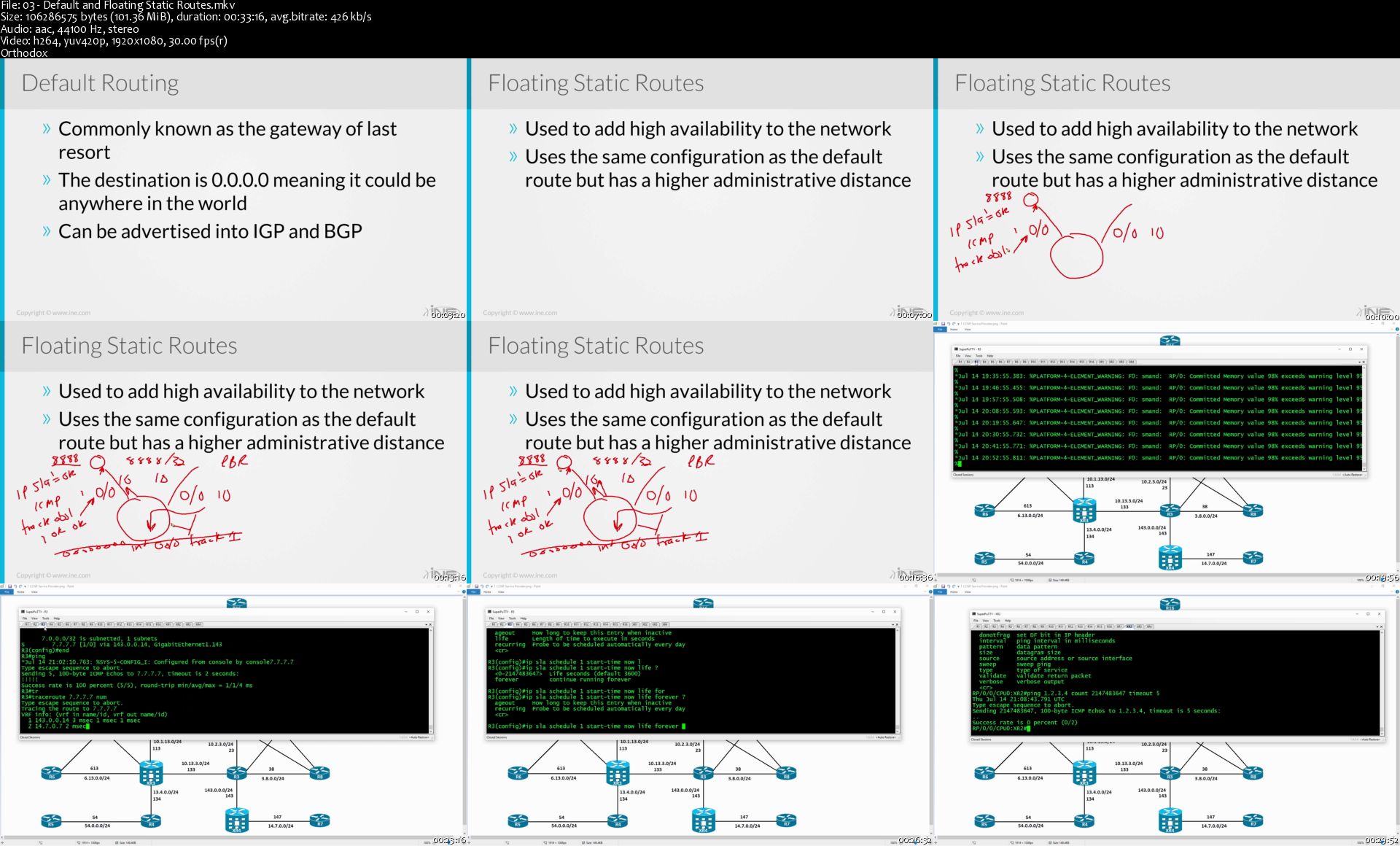Pick the XR4 router in the 00:26:32 frame
Viewport: 1400px width, 846px height.
tap(703, 820)
